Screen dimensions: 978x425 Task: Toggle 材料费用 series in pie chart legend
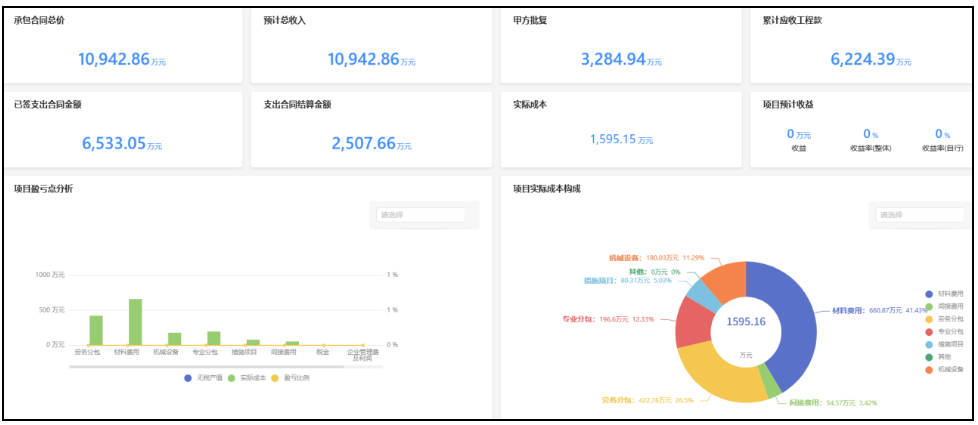944,293
